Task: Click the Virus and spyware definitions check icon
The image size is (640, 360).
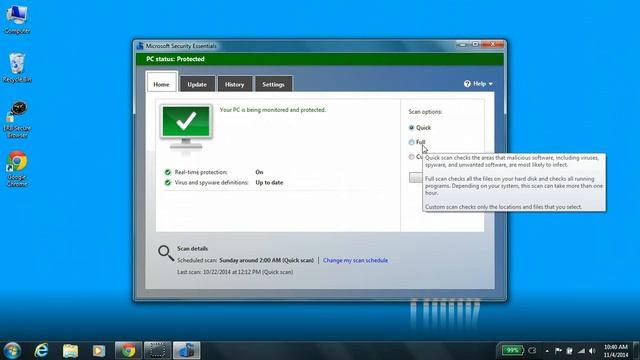Action: 167,182
